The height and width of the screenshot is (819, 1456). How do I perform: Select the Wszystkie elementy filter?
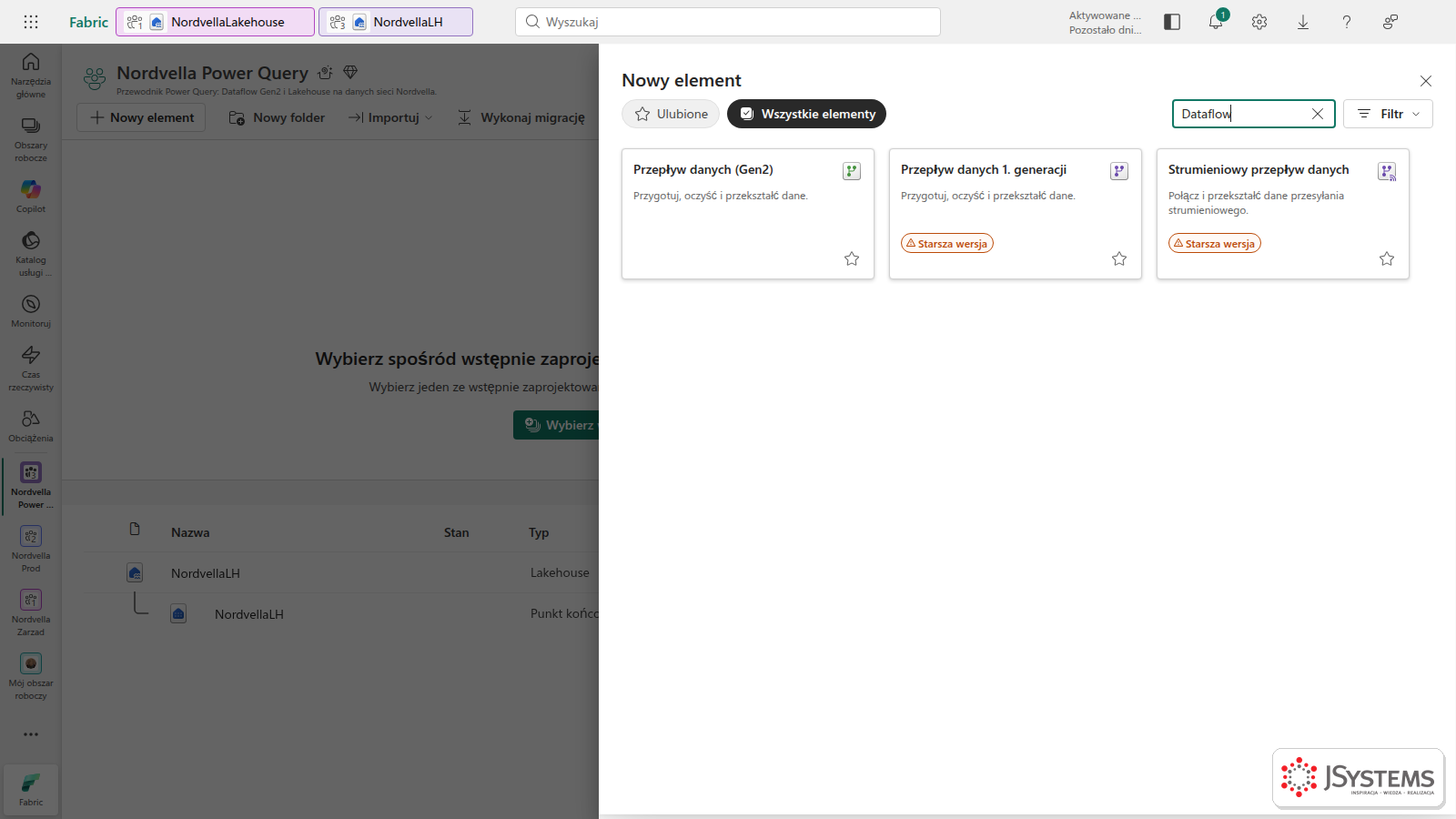click(x=806, y=114)
